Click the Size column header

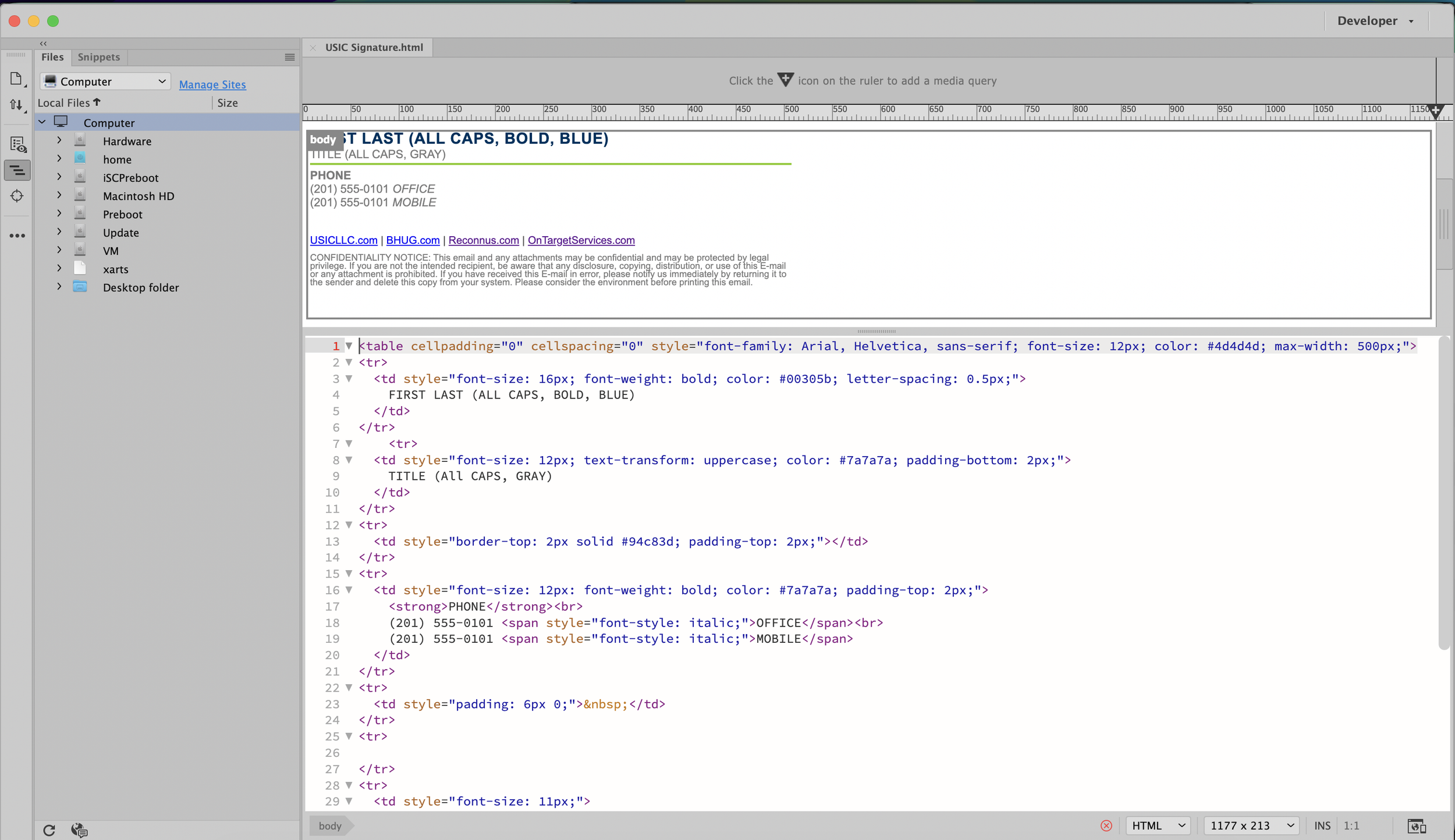[228, 103]
